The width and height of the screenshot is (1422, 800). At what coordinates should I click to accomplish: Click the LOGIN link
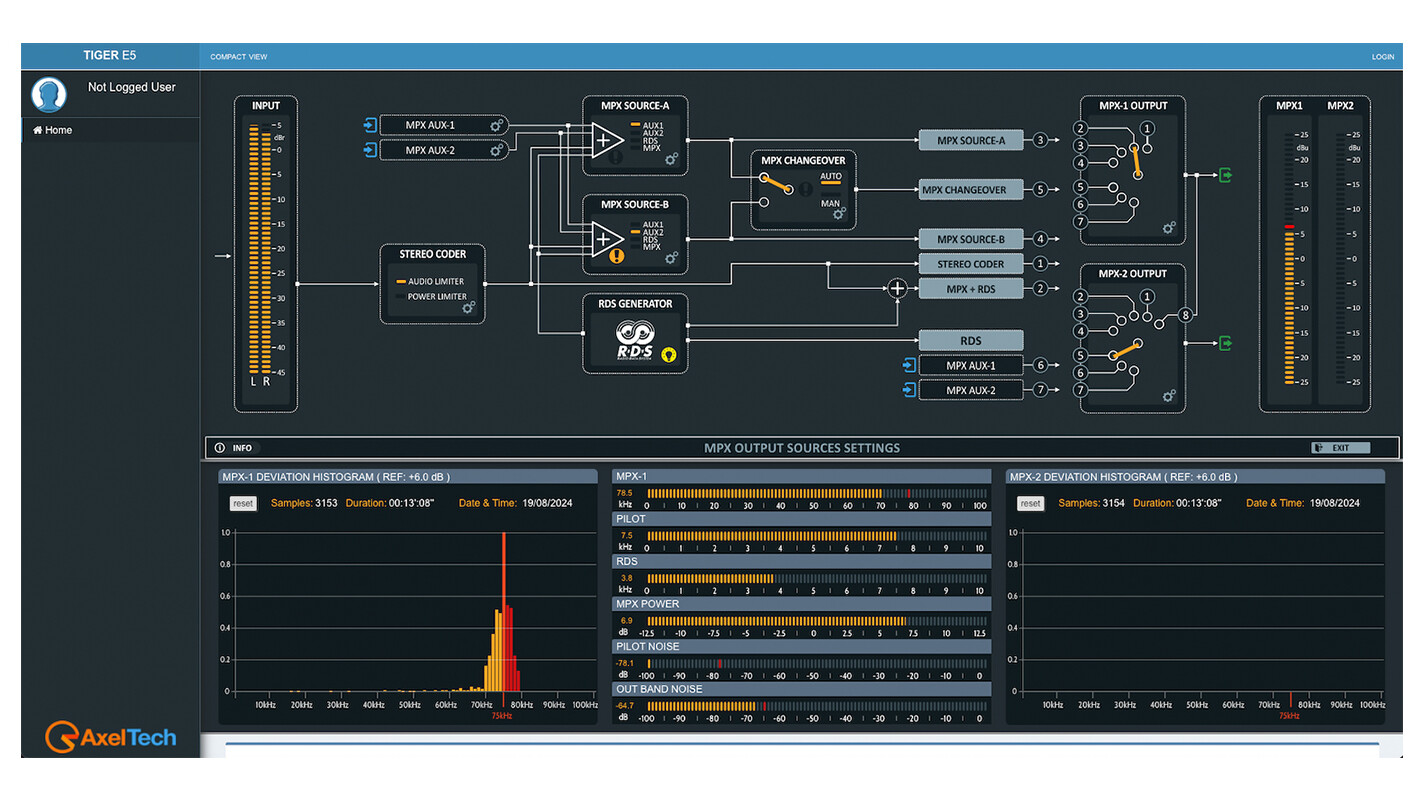point(1382,57)
